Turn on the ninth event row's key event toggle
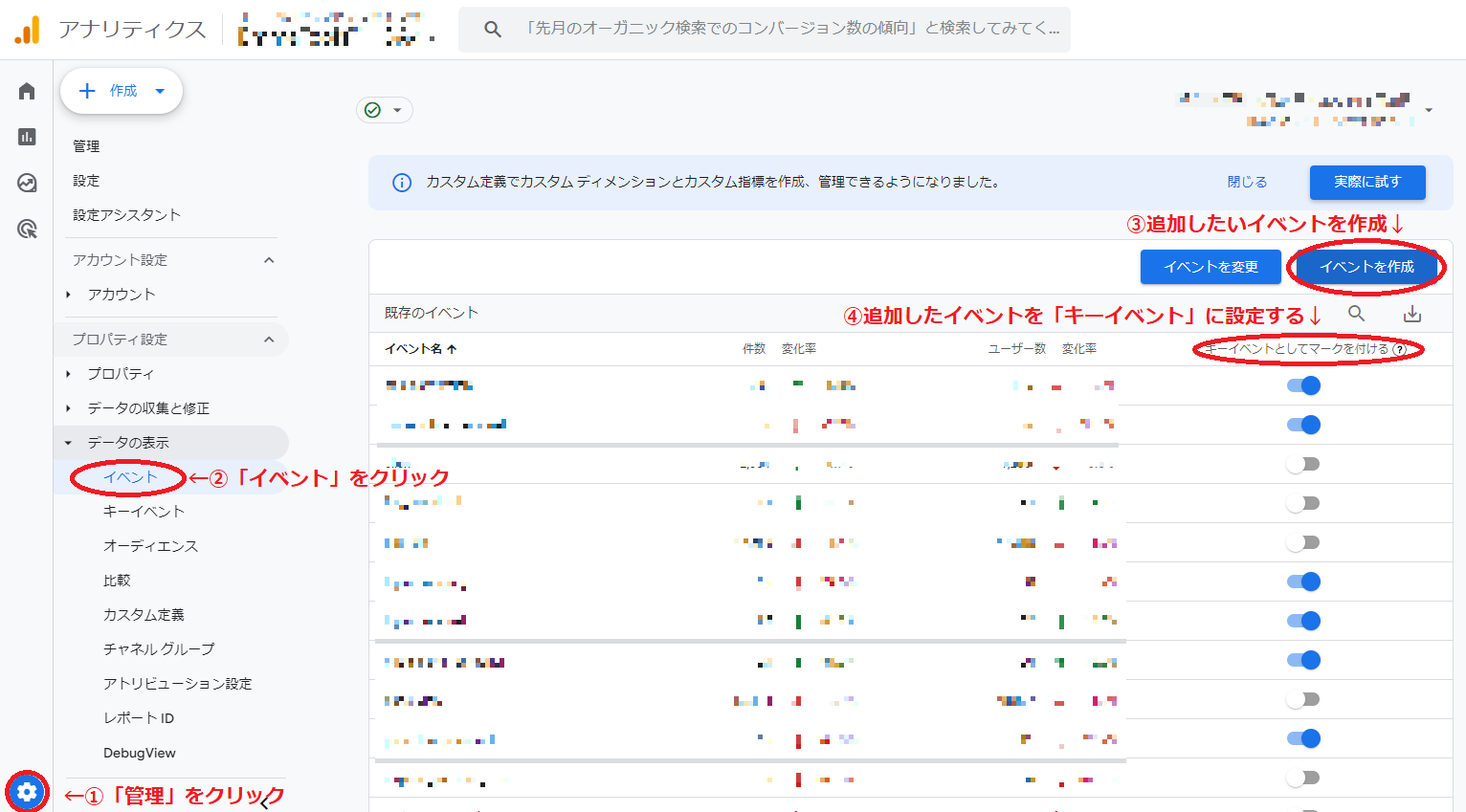1466x812 pixels. click(x=1303, y=699)
